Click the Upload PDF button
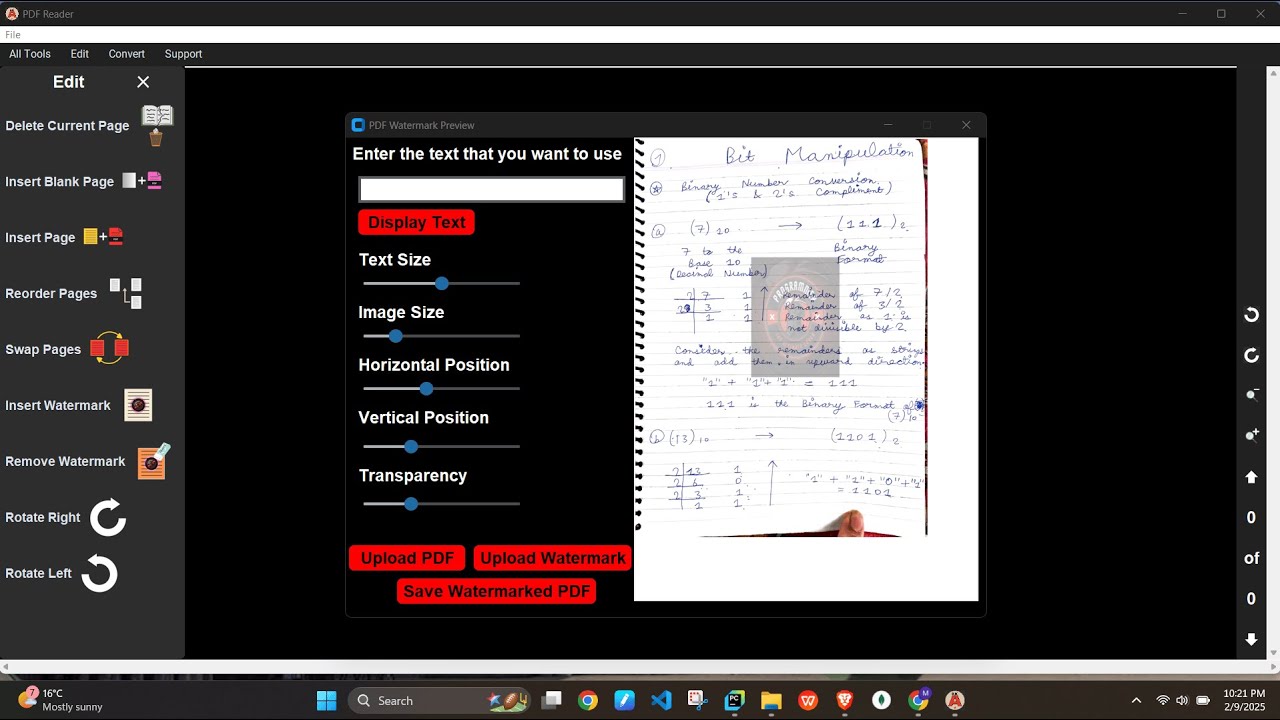 tap(407, 558)
